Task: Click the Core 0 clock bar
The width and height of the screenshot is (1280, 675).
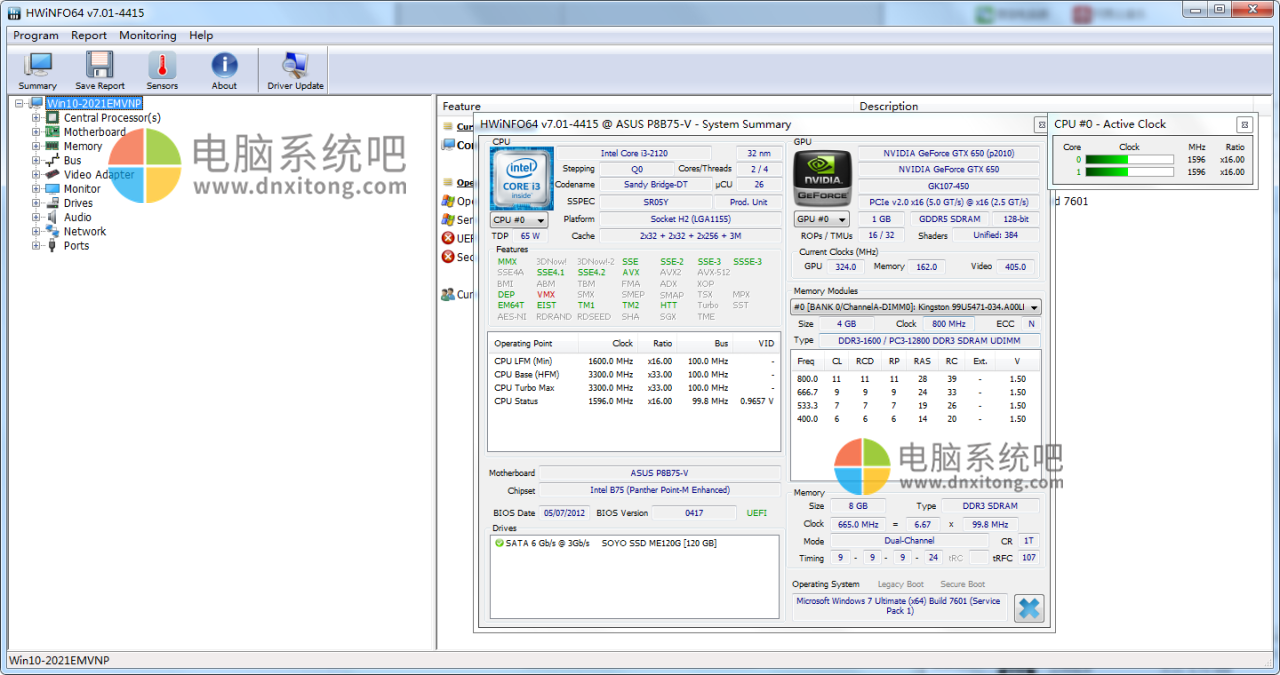Action: pyautogui.click(x=1128, y=159)
